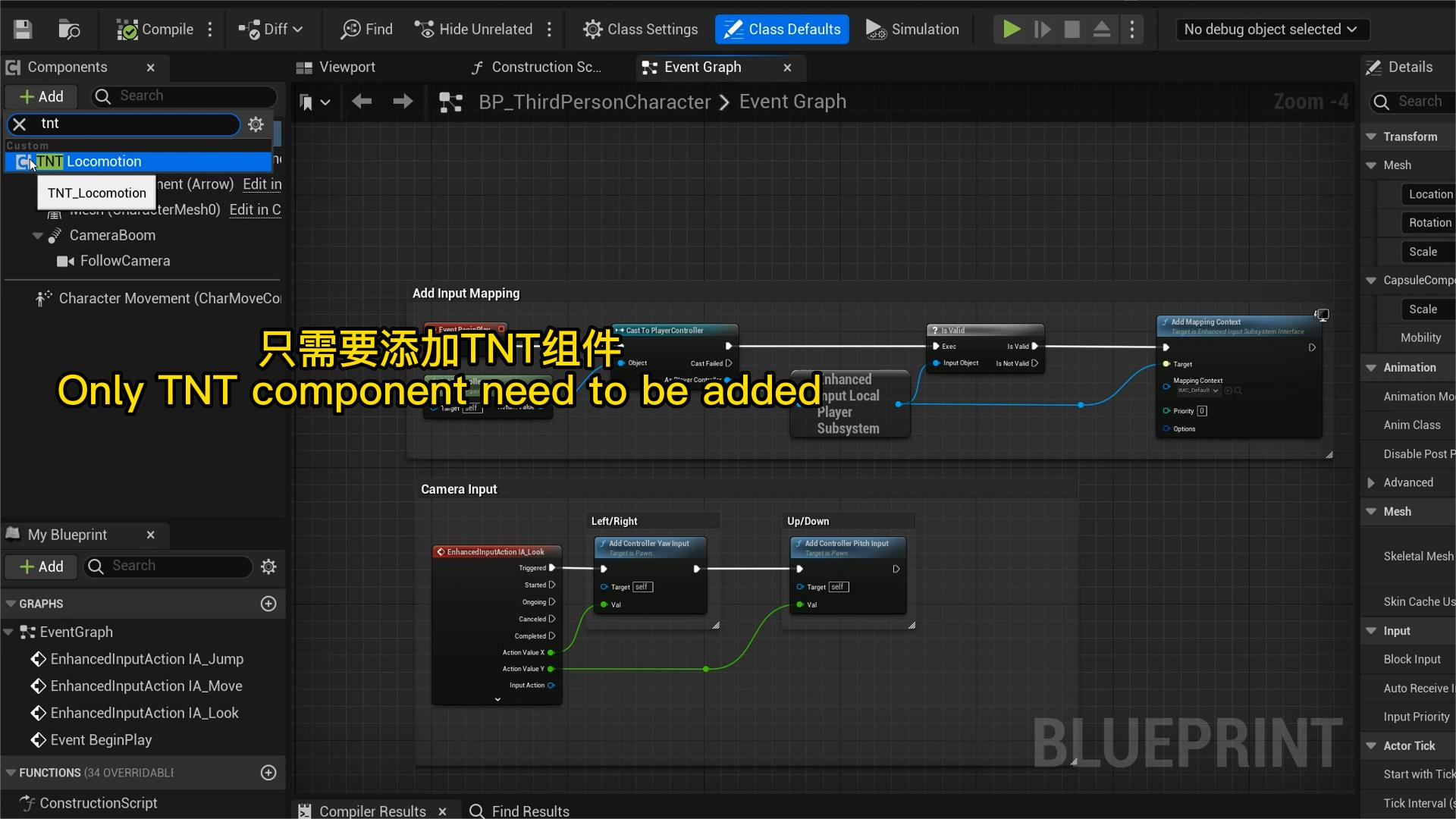Open the Construction Script tab

[536, 67]
